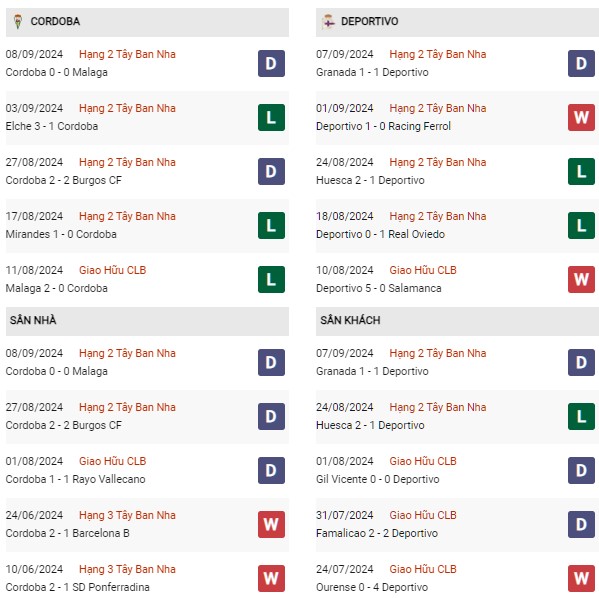Click the D badge for Cordoba 0-0 Malaga in the top Cordoba list
The height and width of the screenshot is (598, 599).
[271, 63]
